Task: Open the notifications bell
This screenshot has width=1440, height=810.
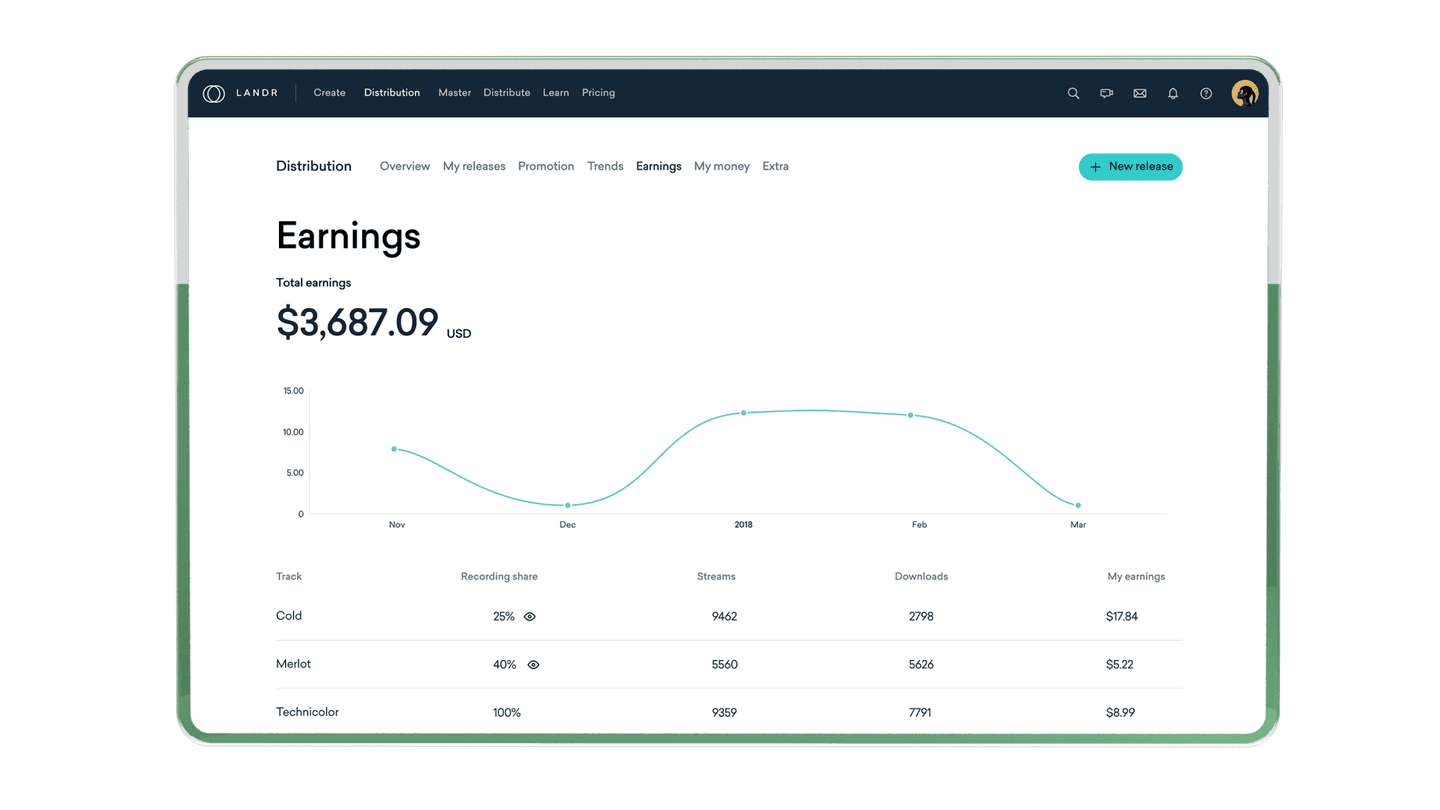Action: (1173, 93)
